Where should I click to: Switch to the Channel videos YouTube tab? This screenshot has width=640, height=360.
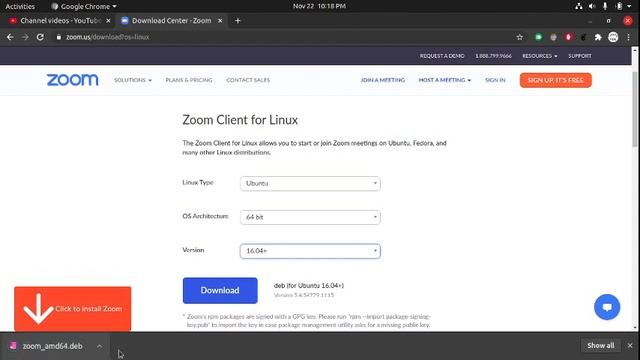pos(59,20)
